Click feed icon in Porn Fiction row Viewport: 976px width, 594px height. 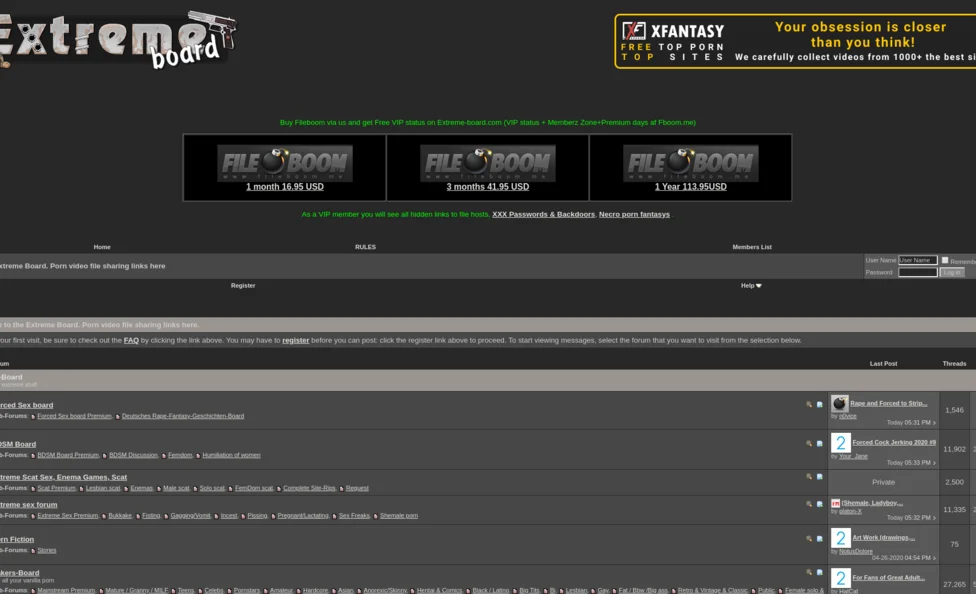[820, 539]
